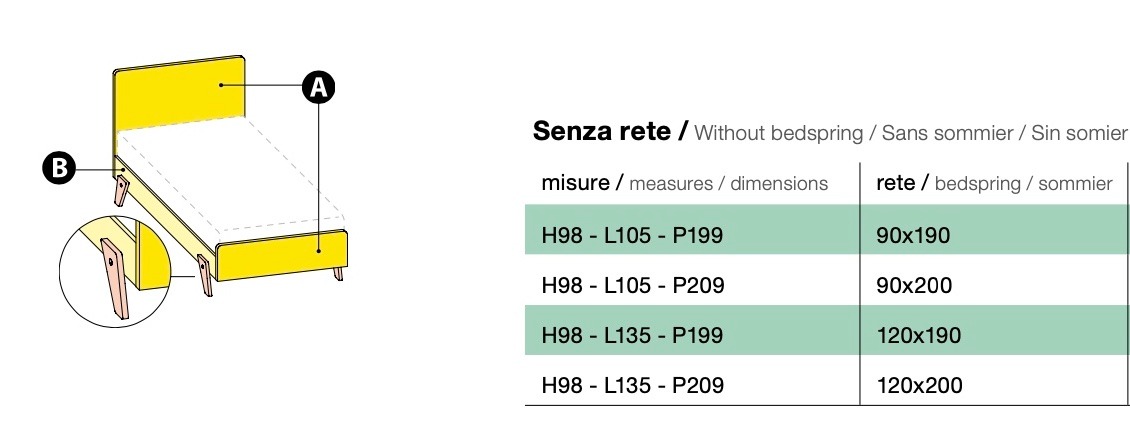Click the 90x200 bedspring size
This screenshot has height=446, width=1130.
tap(913, 286)
